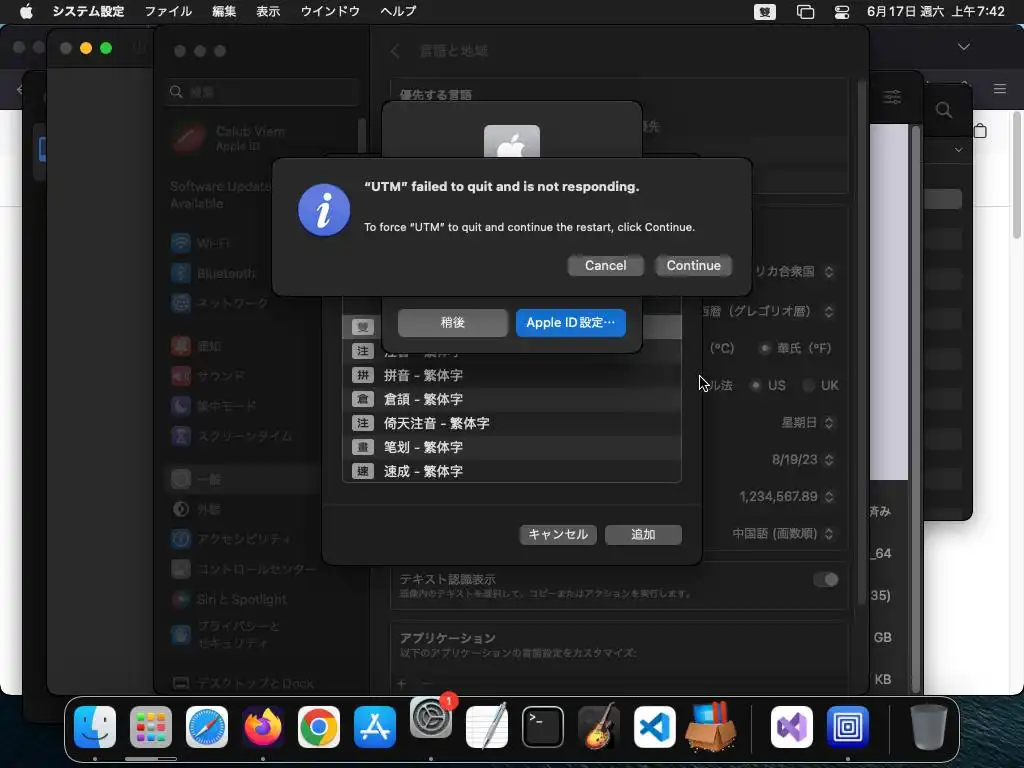The height and width of the screenshot is (768, 1024).
Task: Click キャンセル in the input source sheet
Action: click(558, 534)
